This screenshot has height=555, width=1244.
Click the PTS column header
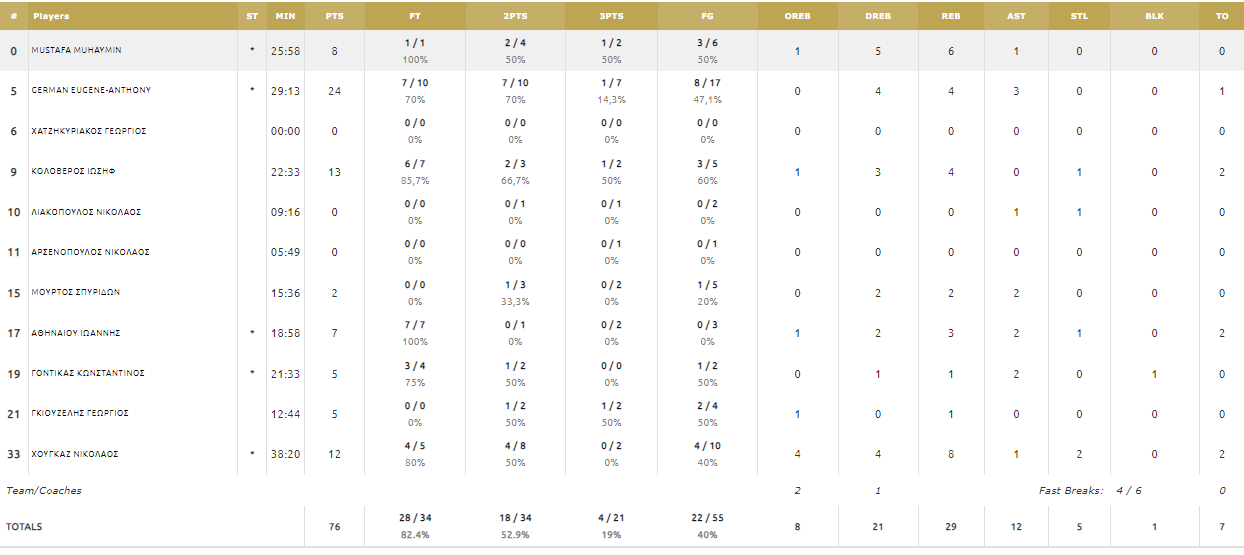point(334,16)
